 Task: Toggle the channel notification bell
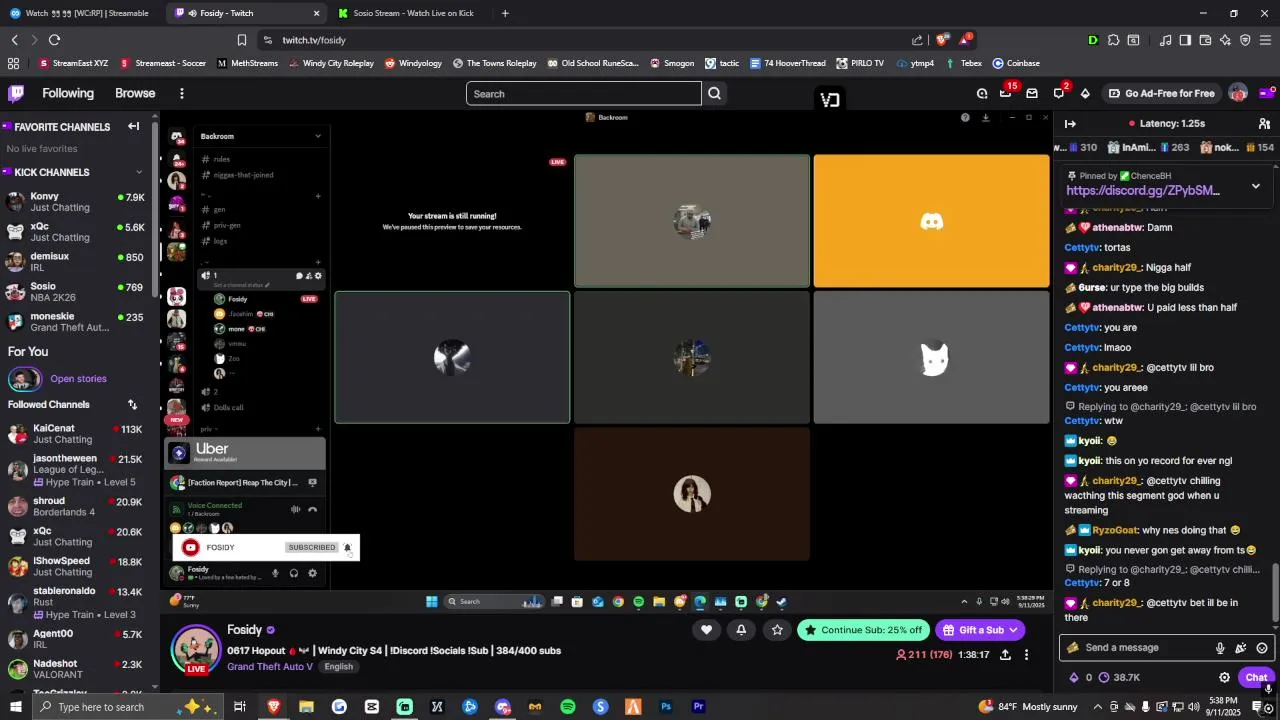(x=741, y=629)
